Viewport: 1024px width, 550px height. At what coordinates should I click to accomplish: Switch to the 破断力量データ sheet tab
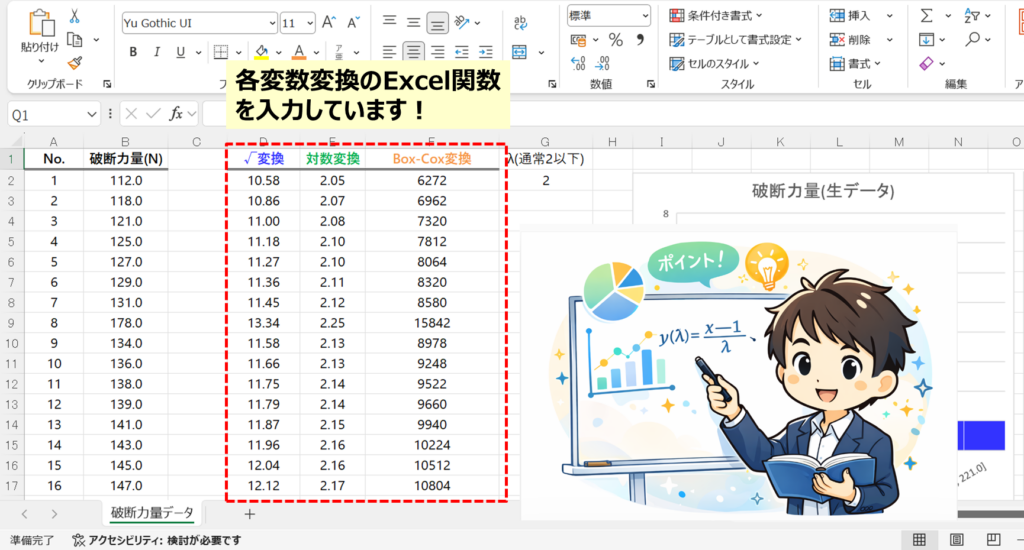153,513
